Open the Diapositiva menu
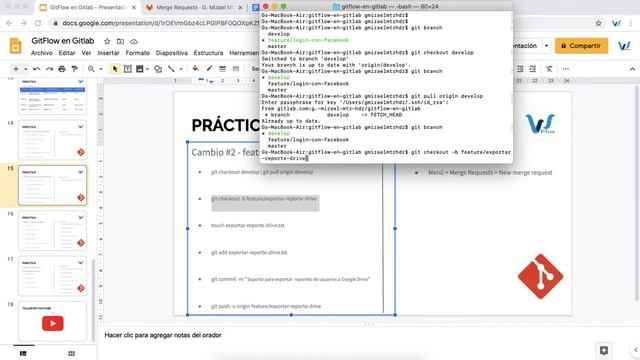The image size is (640, 360). pyautogui.click(x=171, y=53)
